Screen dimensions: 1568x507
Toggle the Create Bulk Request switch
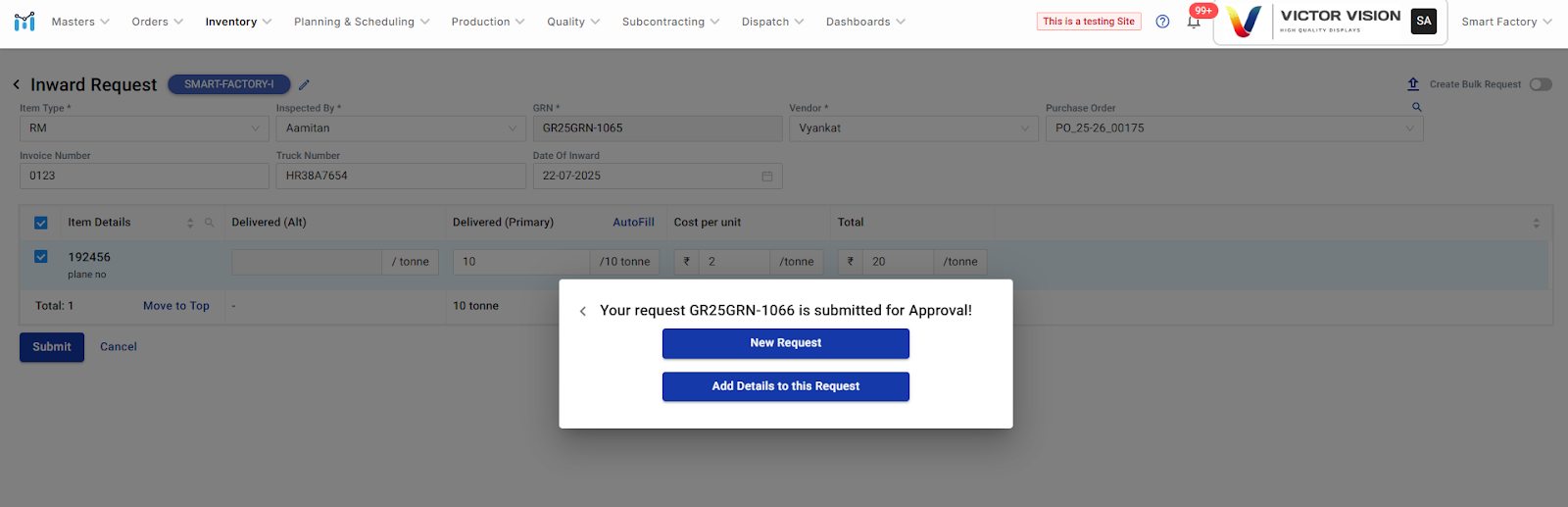coord(1541,84)
